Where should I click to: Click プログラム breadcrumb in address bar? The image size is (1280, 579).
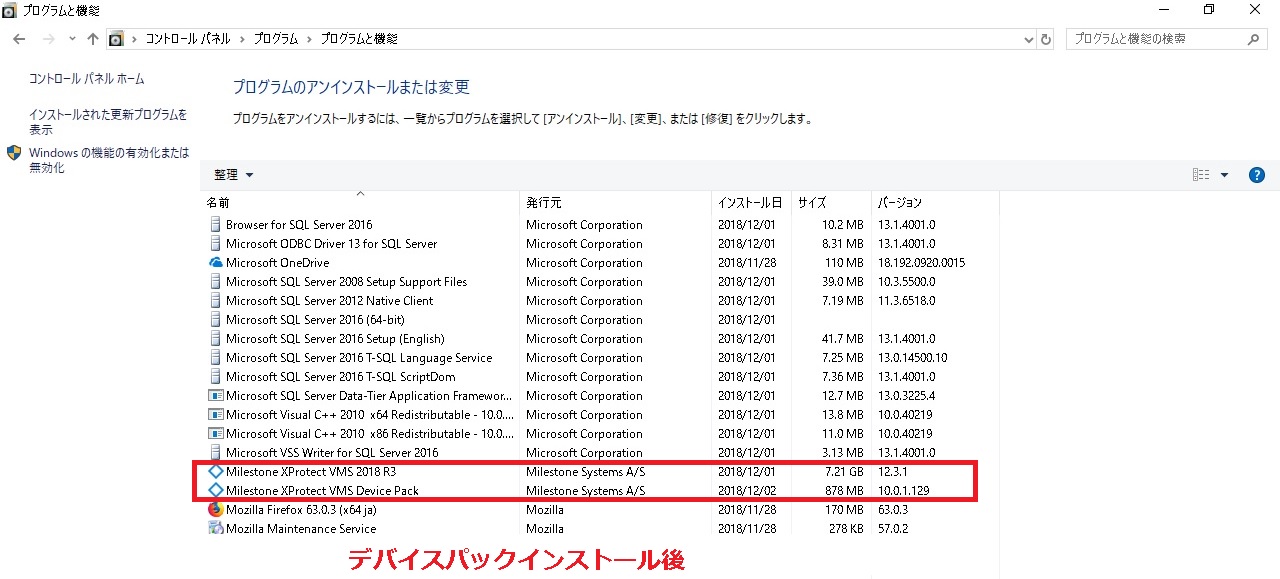276,39
